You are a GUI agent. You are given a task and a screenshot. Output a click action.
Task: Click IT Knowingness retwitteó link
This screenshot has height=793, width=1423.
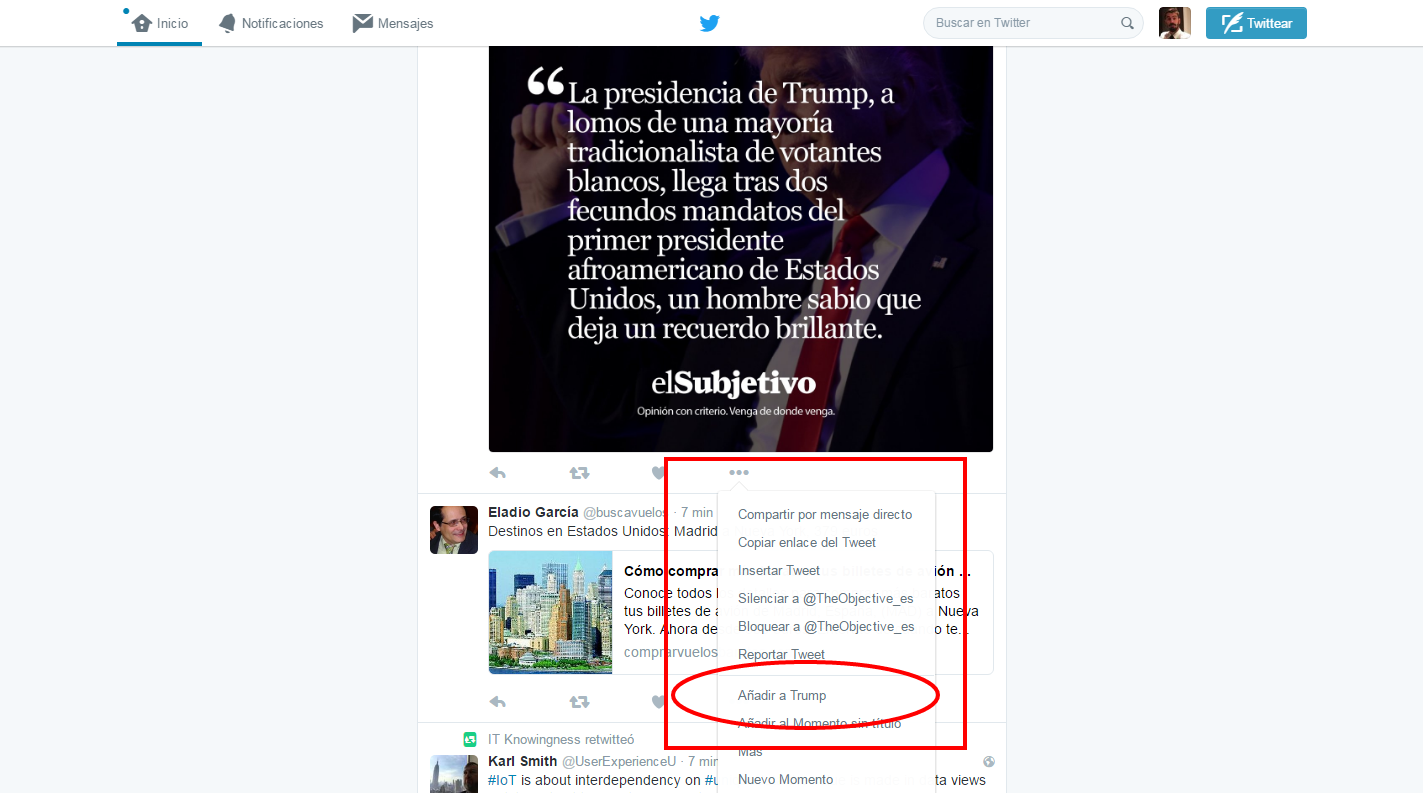pyautogui.click(x=561, y=740)
